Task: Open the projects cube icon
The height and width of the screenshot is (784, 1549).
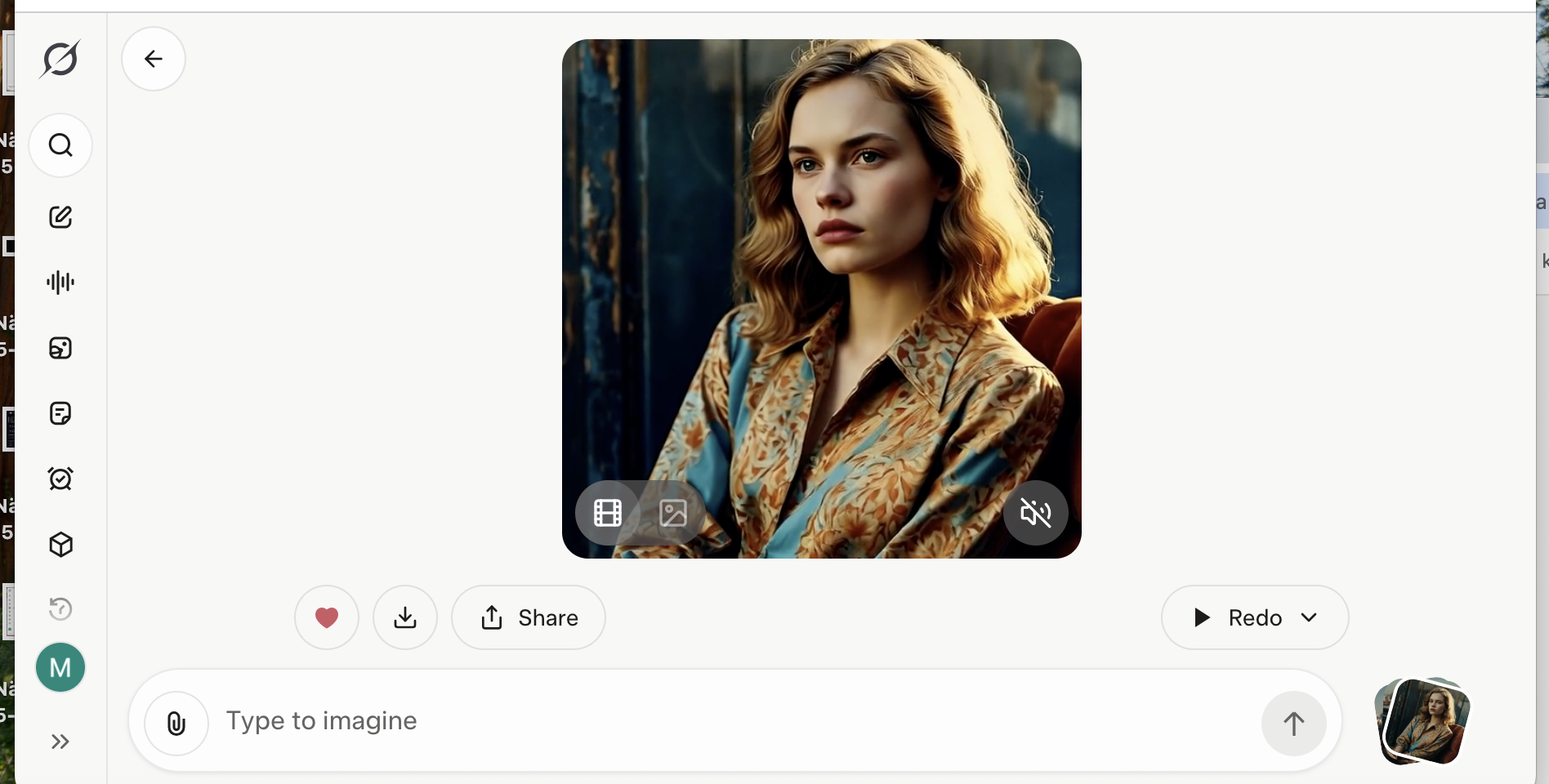Action: 60,545
